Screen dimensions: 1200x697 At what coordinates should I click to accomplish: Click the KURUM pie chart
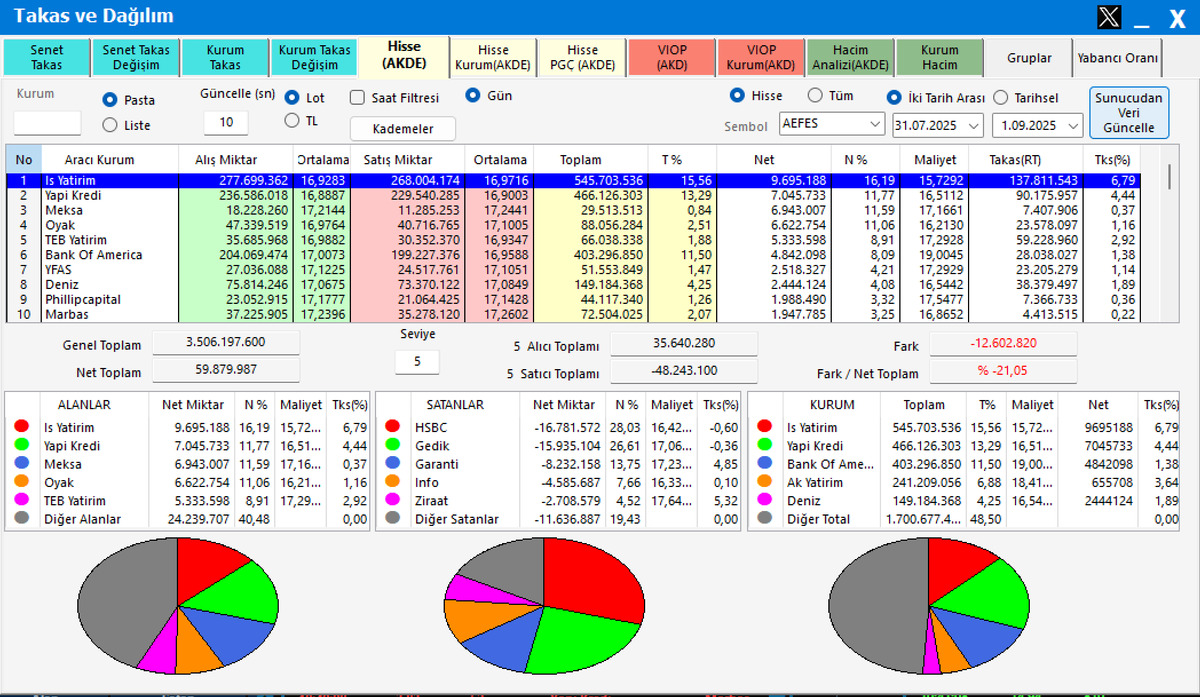click(930, 606)
